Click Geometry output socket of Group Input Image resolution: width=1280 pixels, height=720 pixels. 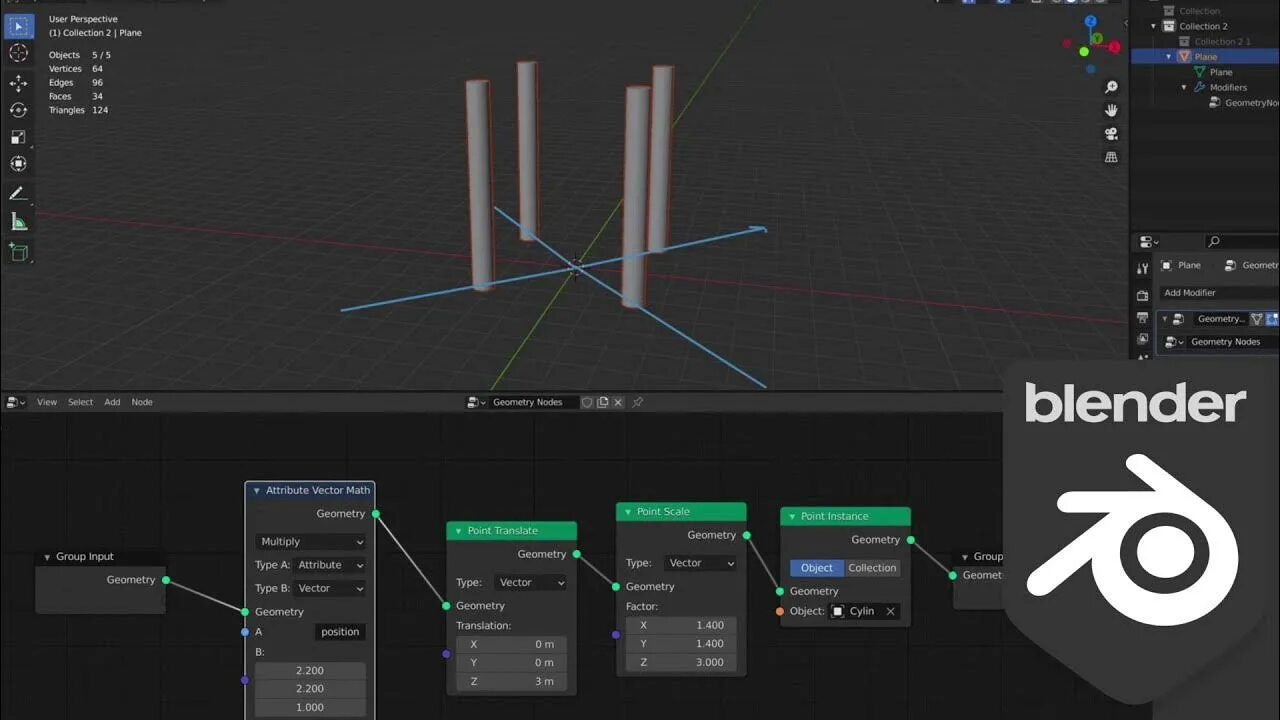point(166,580)
